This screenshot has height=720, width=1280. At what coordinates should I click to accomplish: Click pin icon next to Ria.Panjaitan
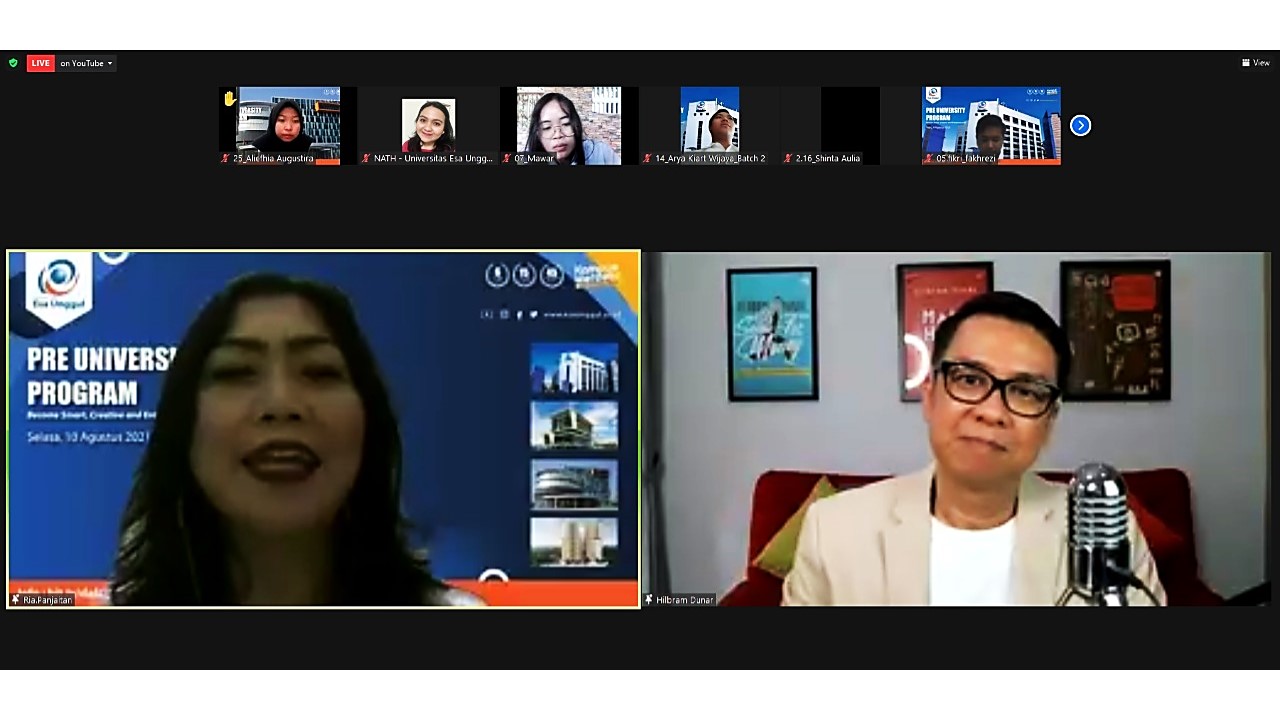pos(16,600)
